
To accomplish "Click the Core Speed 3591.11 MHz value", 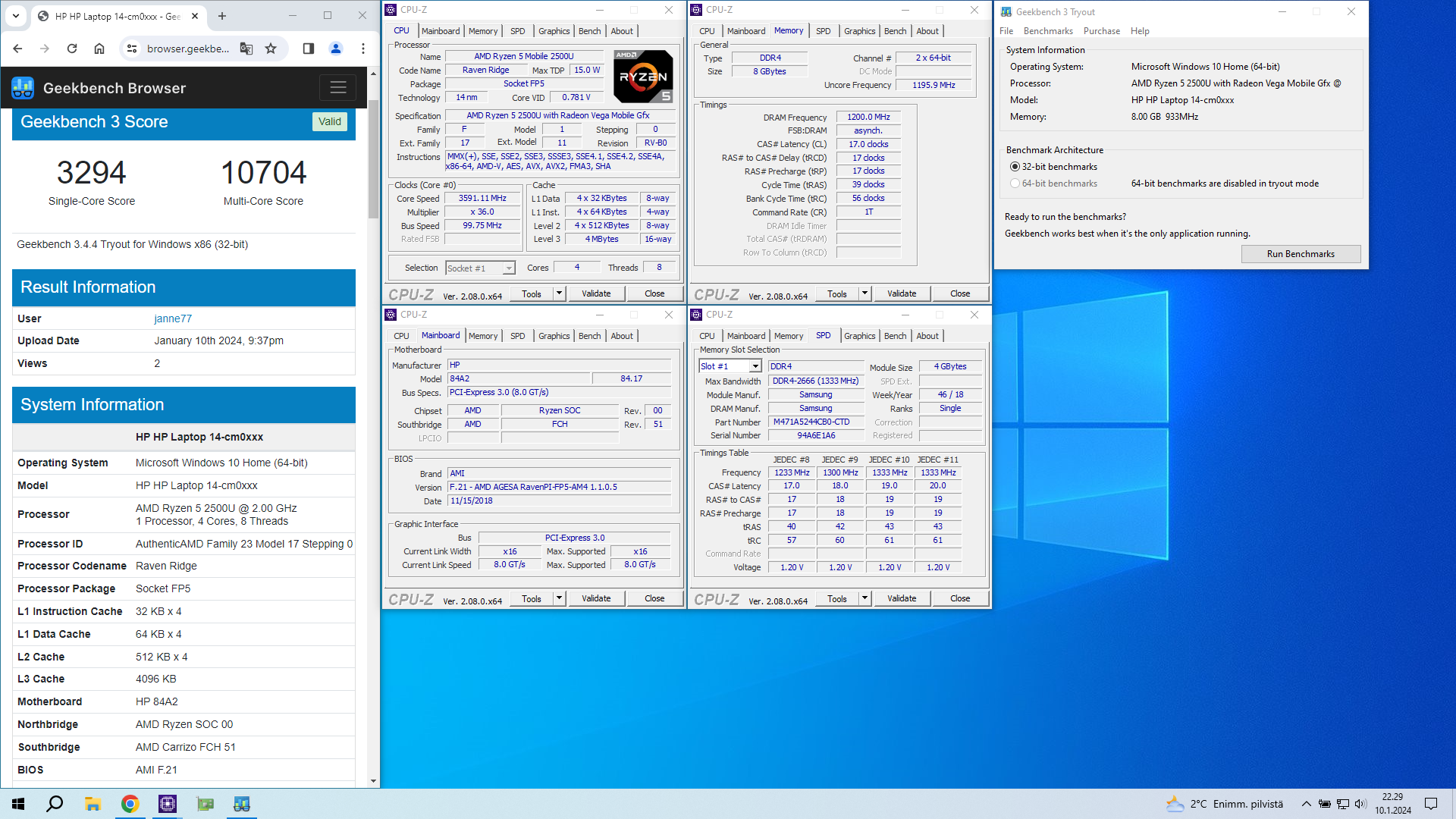I will (482, 198).
